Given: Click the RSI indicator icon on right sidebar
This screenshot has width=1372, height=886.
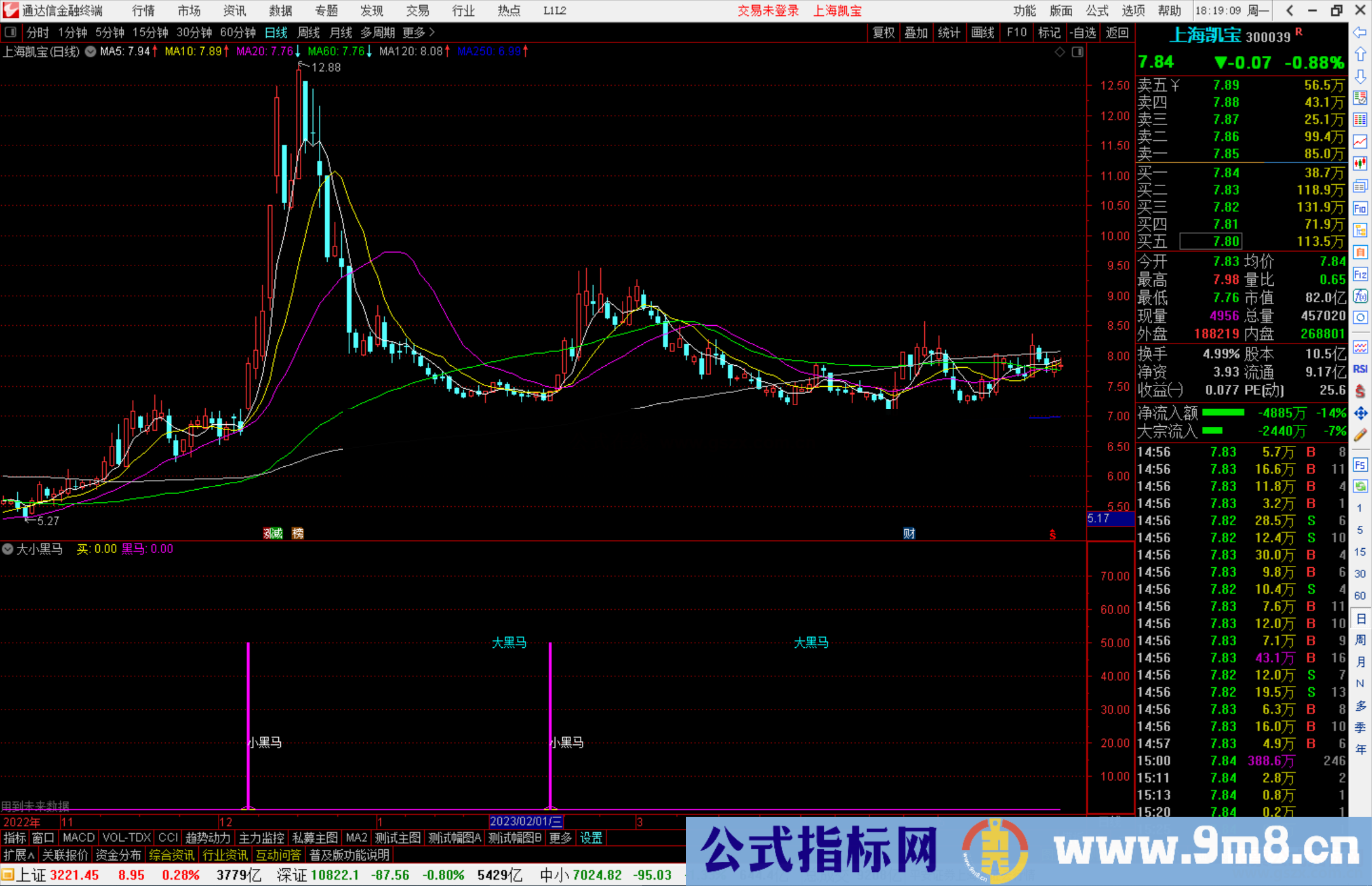Looking at the screenshot, I should click(1361, 368).
